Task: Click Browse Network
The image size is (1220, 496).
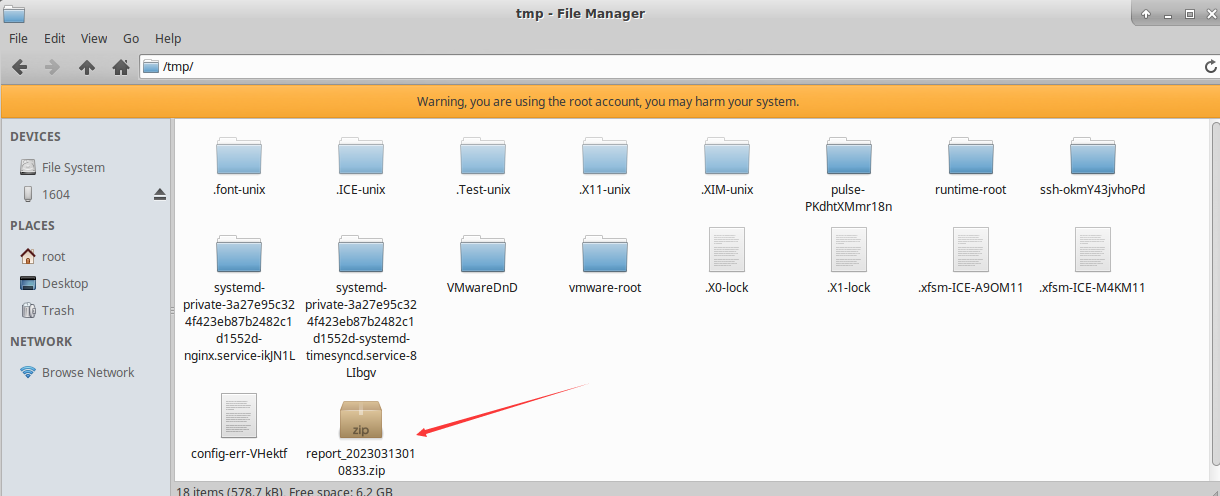Action: click(x=86, y=372)
